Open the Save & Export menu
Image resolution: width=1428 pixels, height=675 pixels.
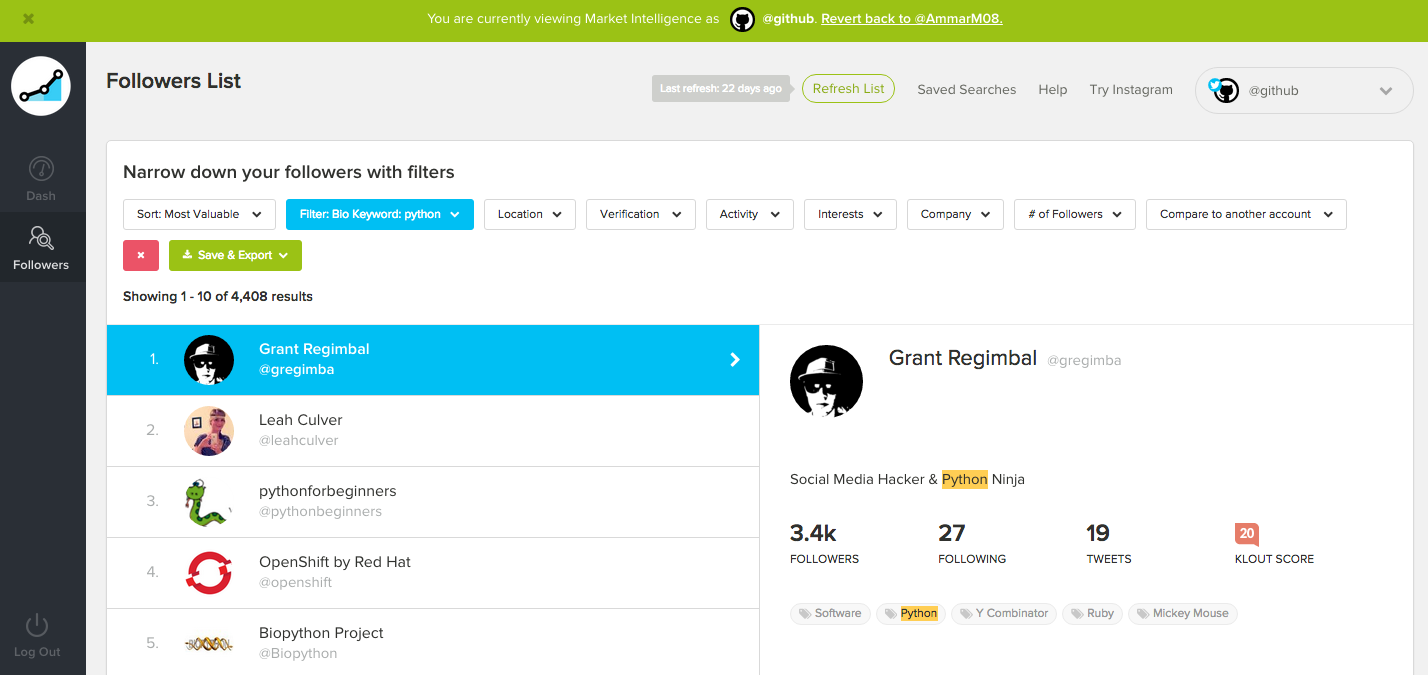click(x=235, y=255)
